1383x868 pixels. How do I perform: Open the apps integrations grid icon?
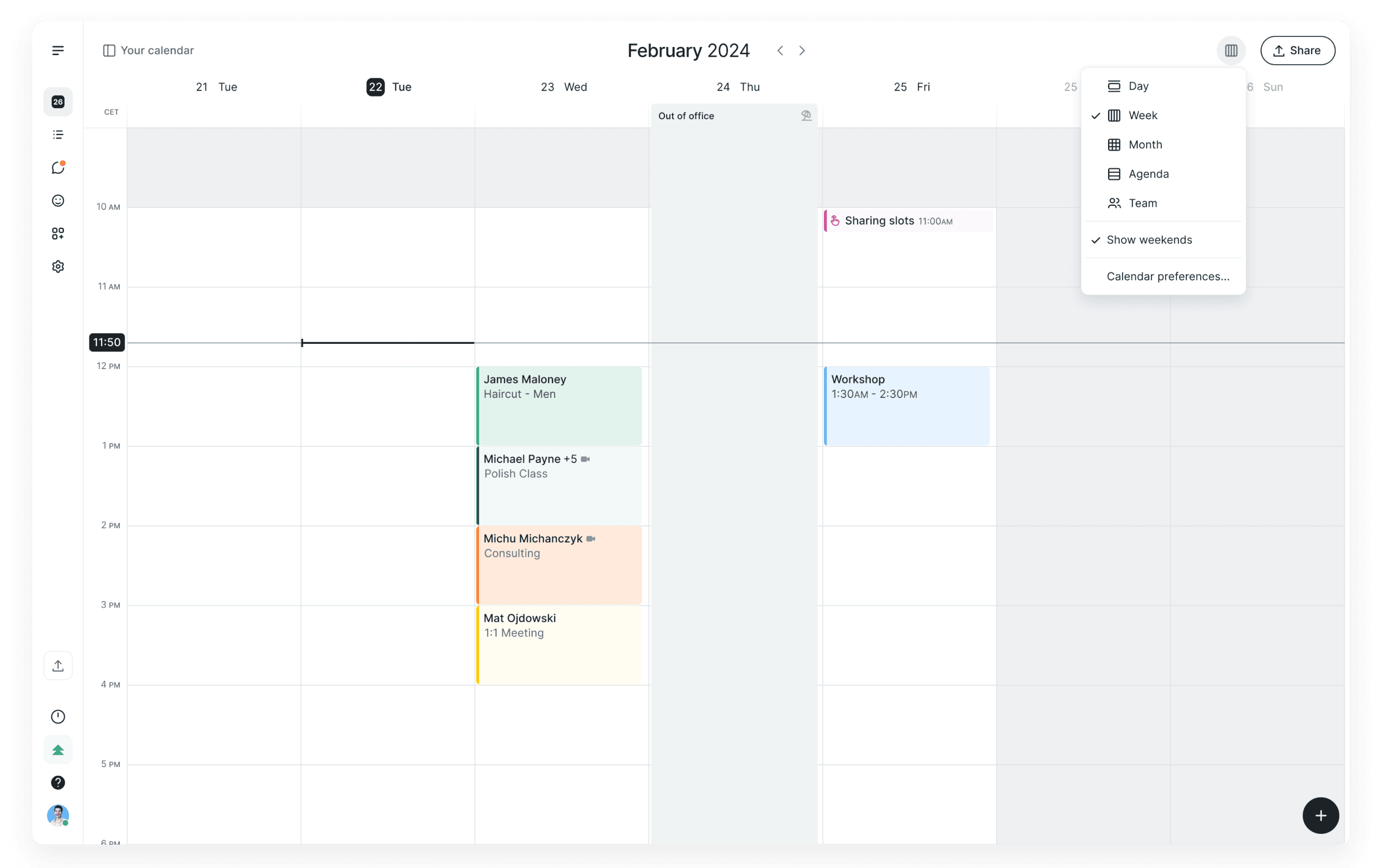click(58, 233)
